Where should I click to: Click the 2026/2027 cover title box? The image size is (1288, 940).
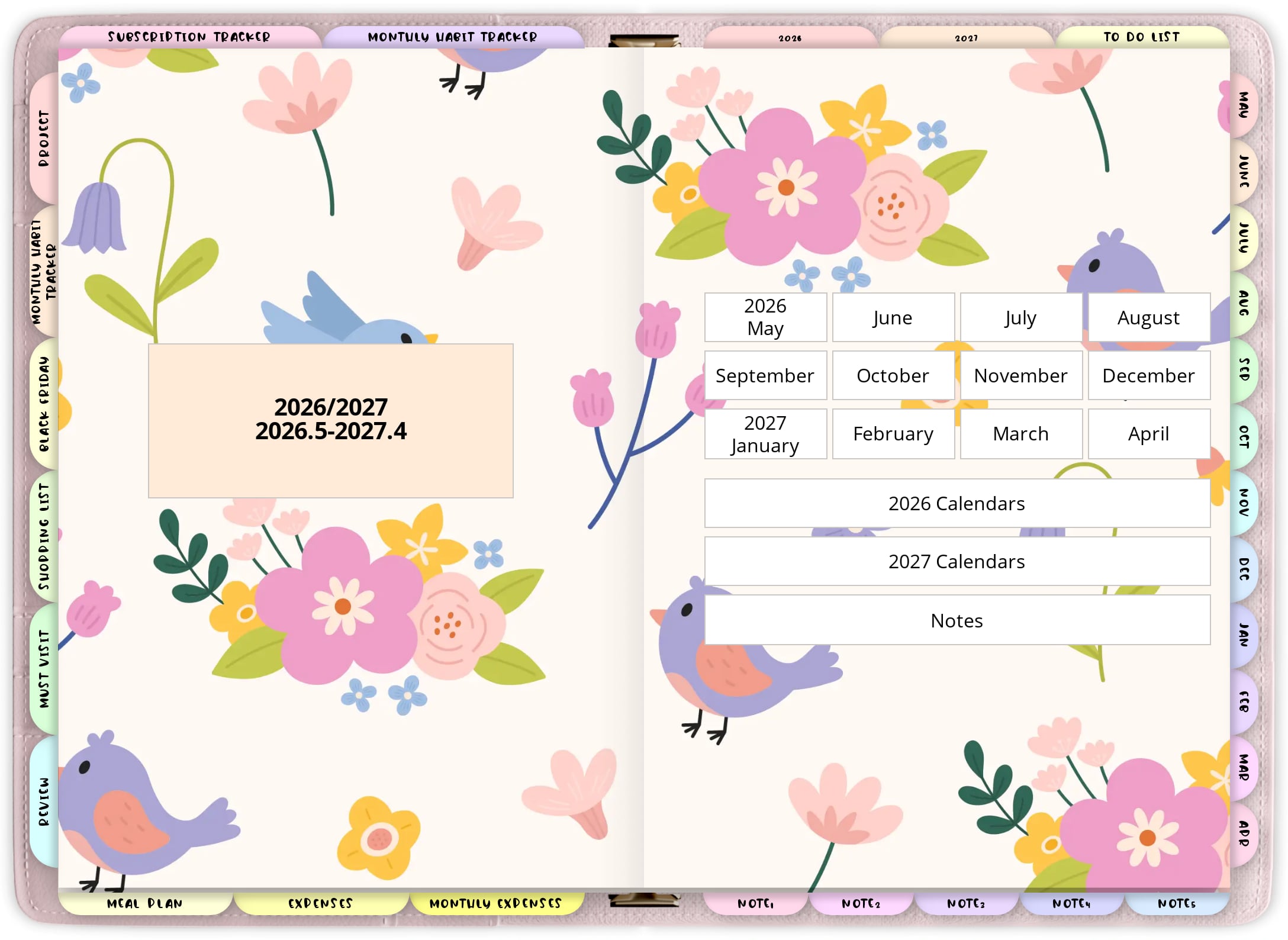330,420
